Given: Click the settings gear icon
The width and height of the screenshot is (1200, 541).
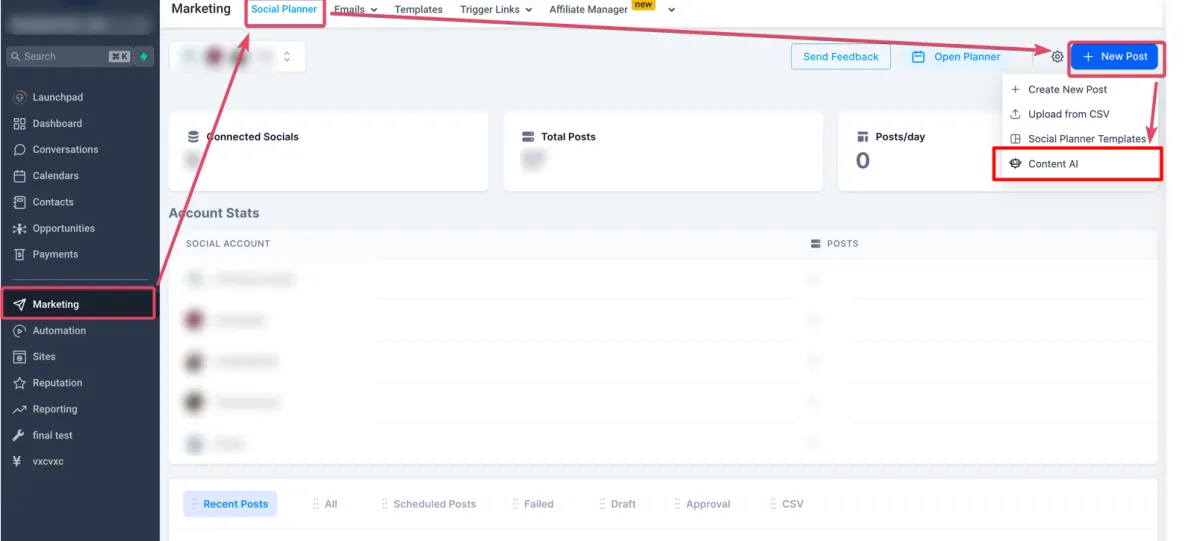Looking at the screenshot, I should coord(1057,57).
